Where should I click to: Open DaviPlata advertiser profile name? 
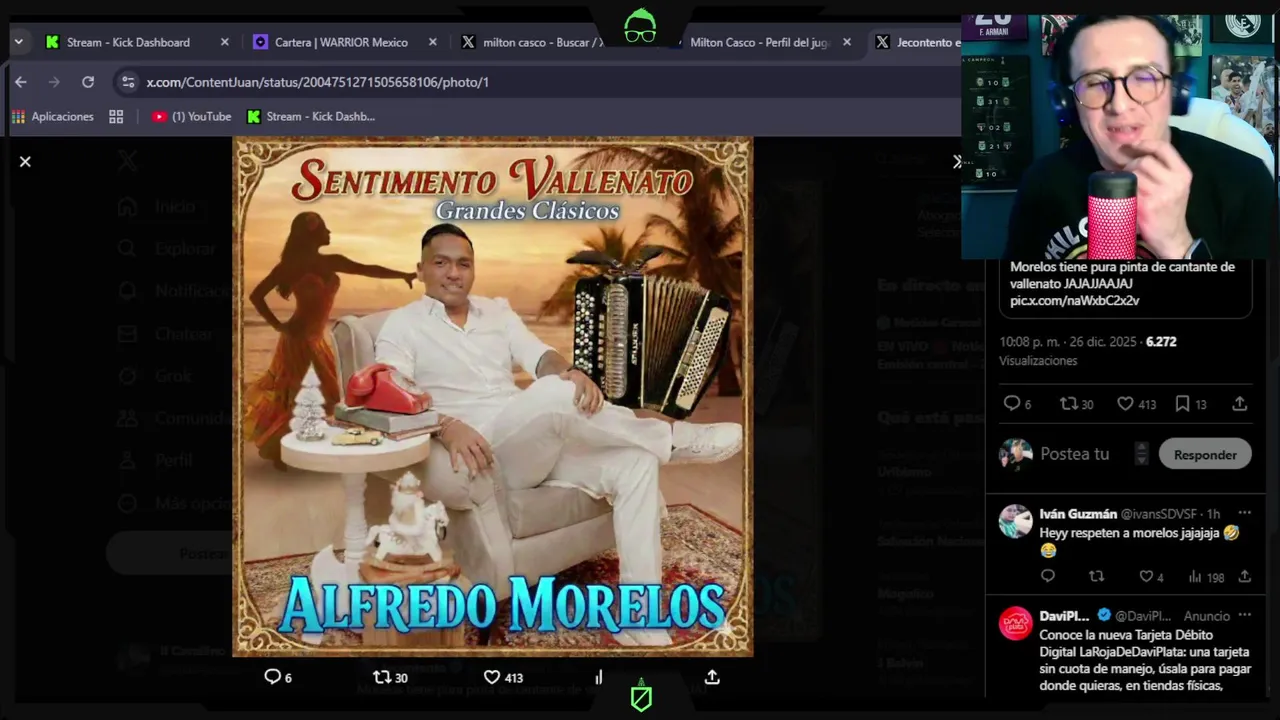(1064, 616)
